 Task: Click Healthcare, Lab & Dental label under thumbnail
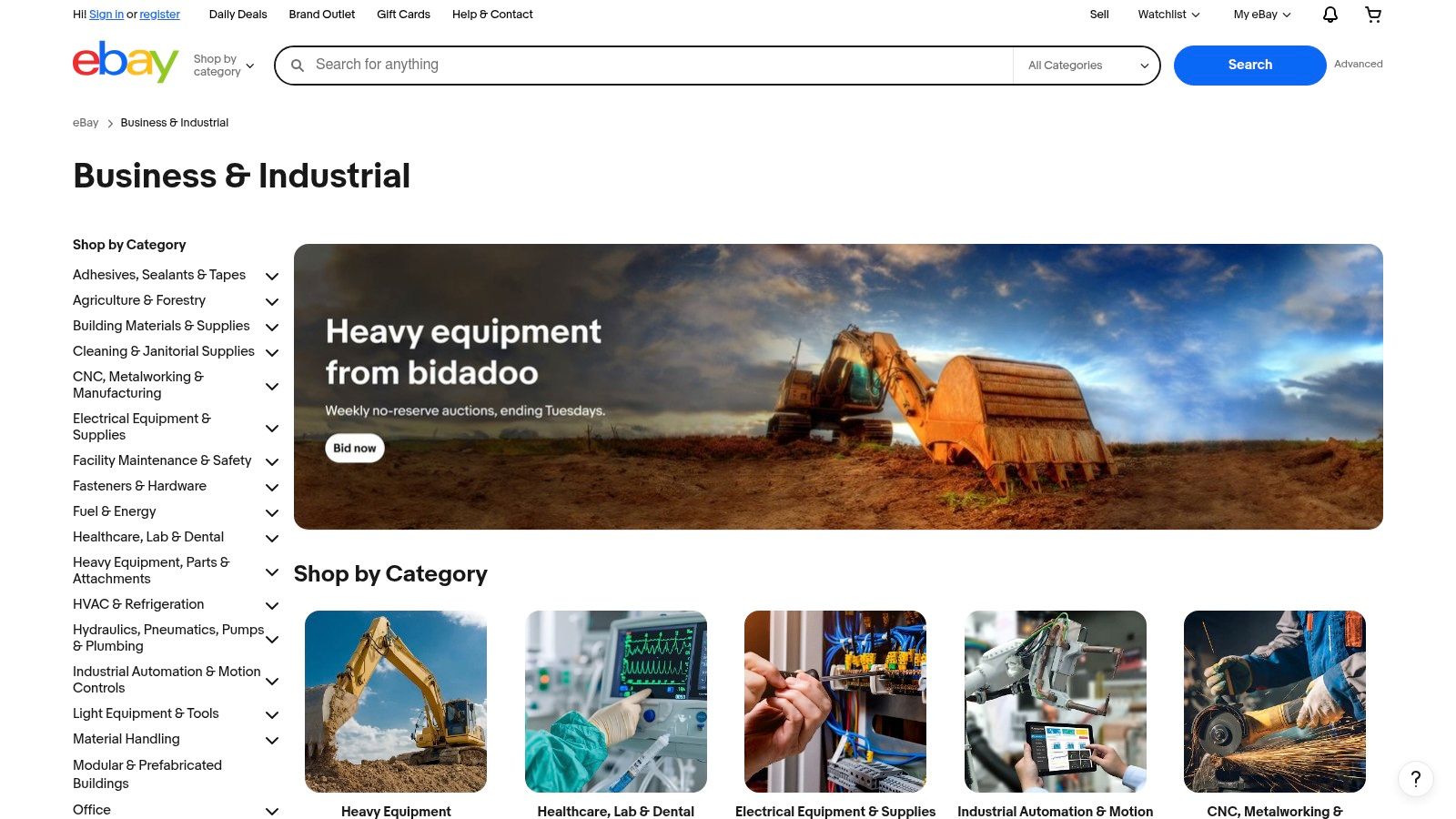[x=616, y=812]
